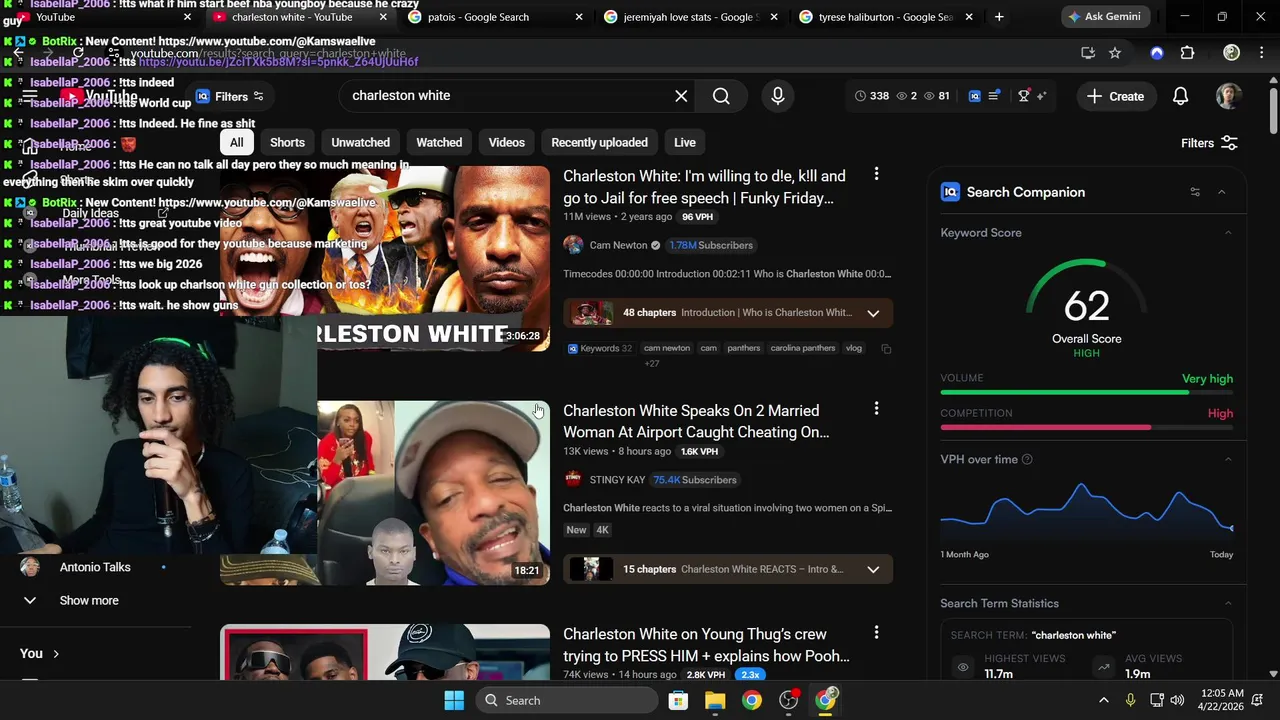
Task: Open Microsoft Store from taskbar
Action: click(678, 700)
